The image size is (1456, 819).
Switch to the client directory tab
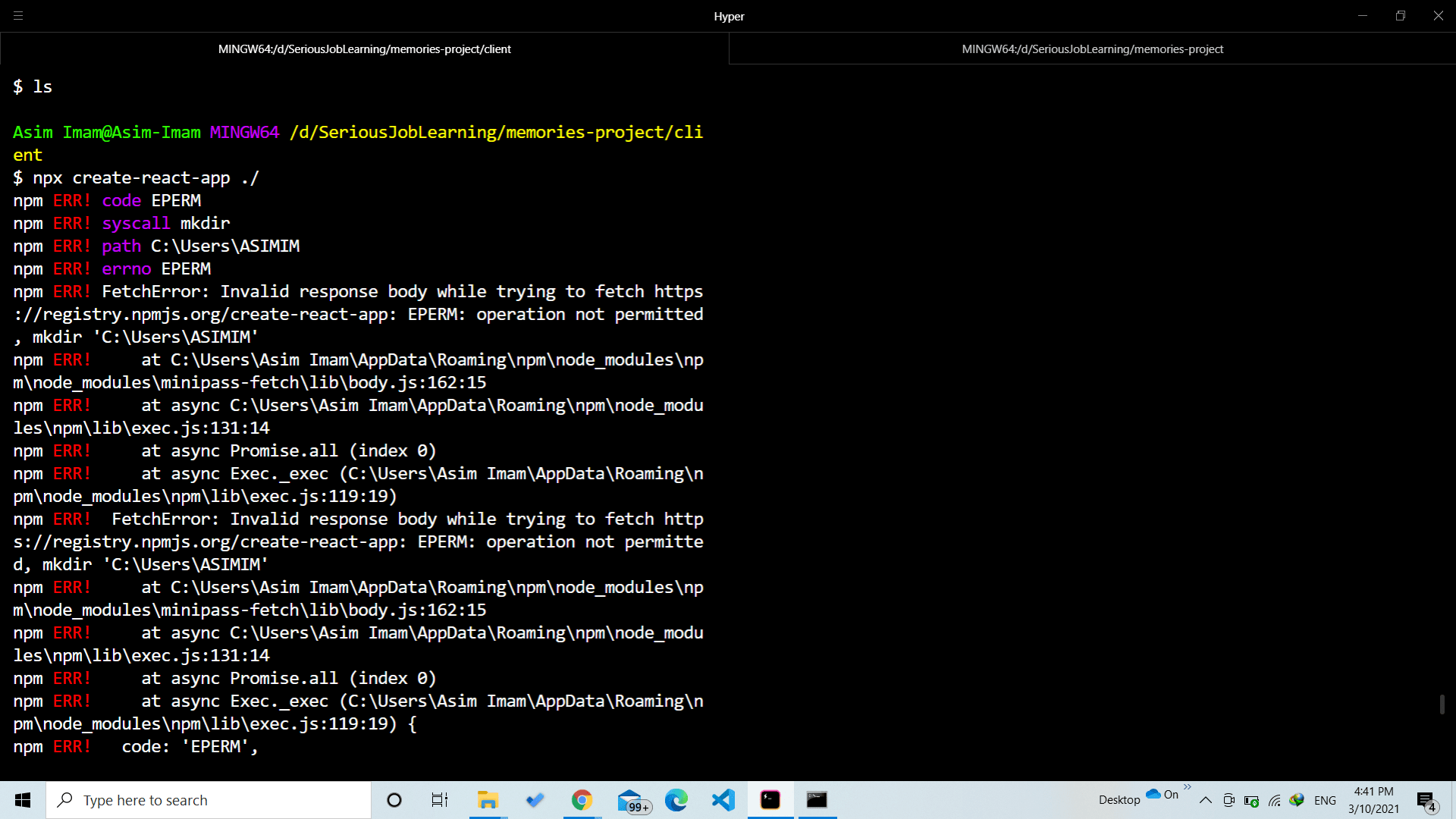[x=364, y=49]
